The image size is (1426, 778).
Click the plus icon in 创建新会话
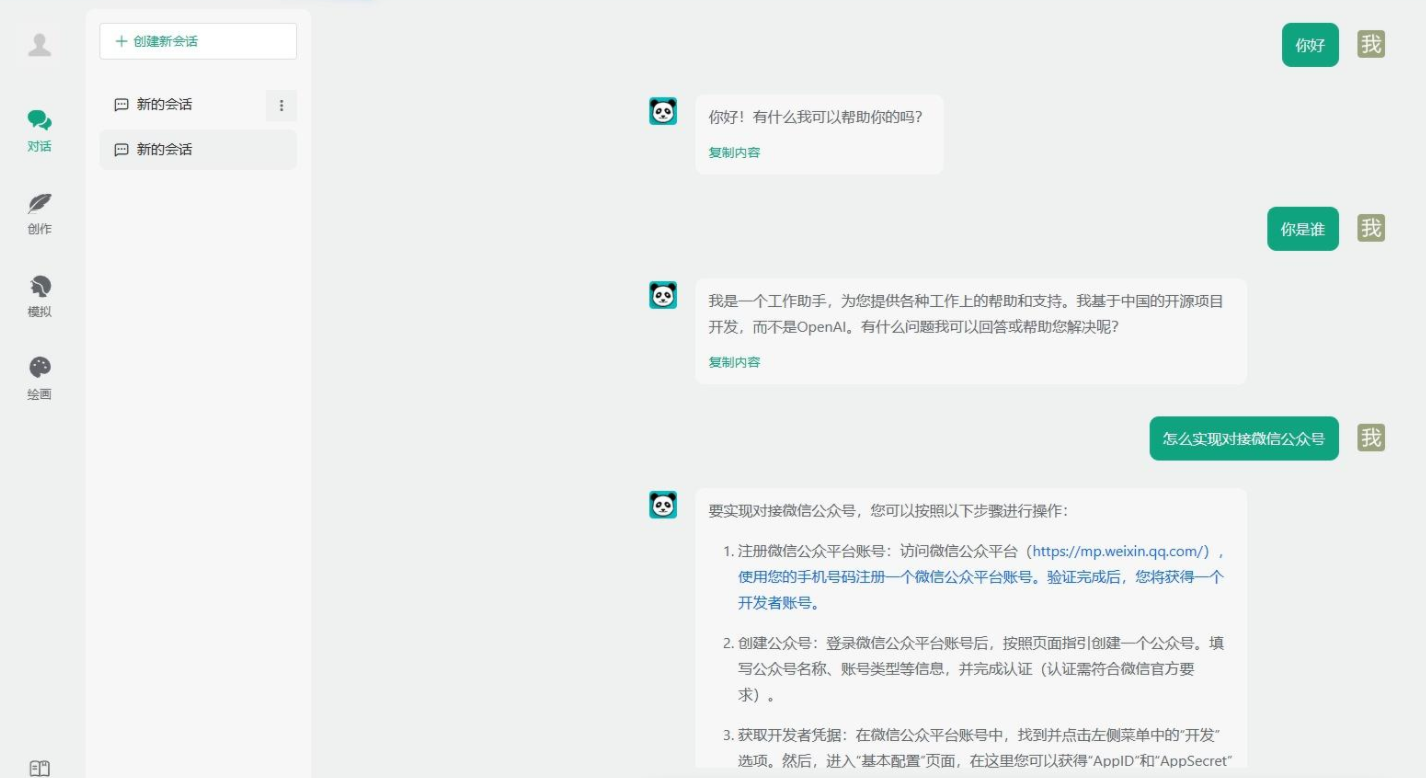122,41
